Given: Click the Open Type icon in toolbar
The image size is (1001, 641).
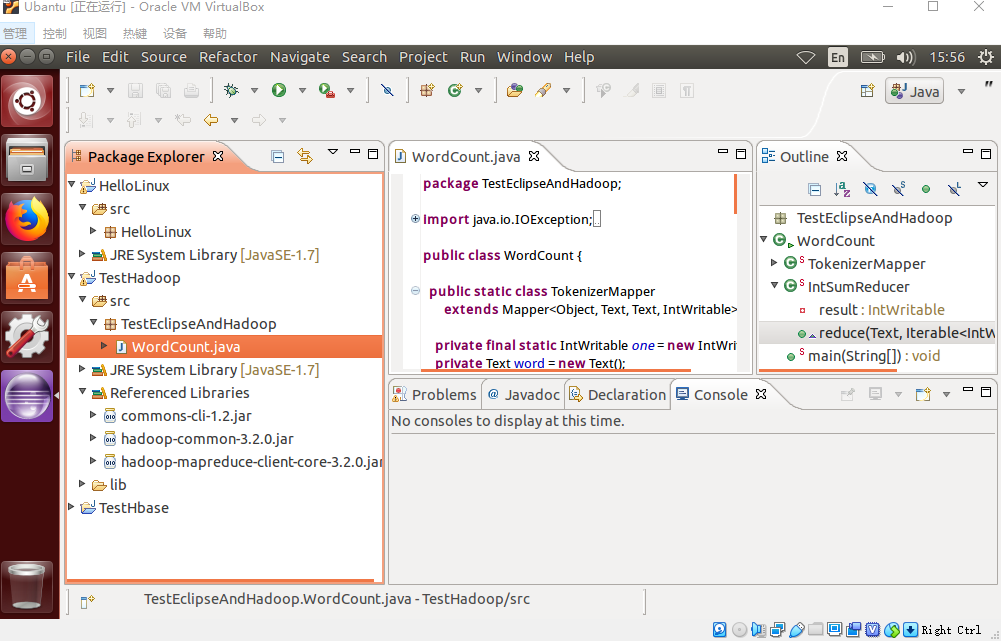Looking at the screenshot, I should [515, 90].
